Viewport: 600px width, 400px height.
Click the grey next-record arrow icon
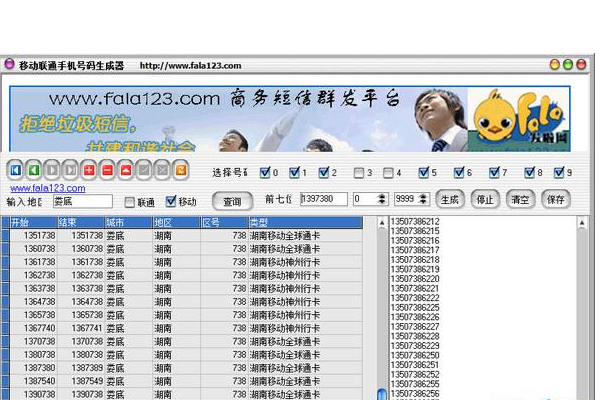click(52, 170)
